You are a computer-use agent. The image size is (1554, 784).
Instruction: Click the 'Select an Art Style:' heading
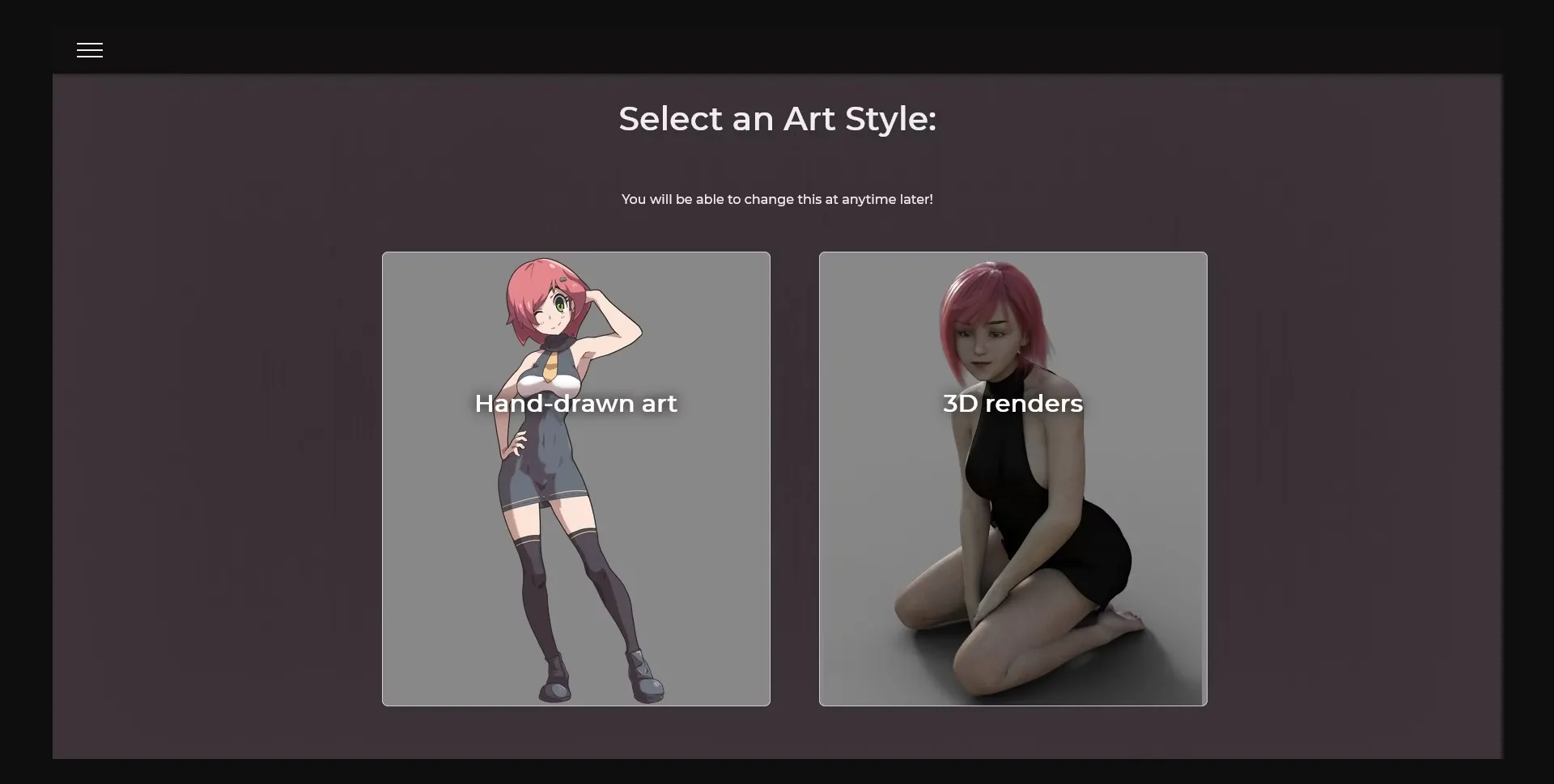(777, 118)
